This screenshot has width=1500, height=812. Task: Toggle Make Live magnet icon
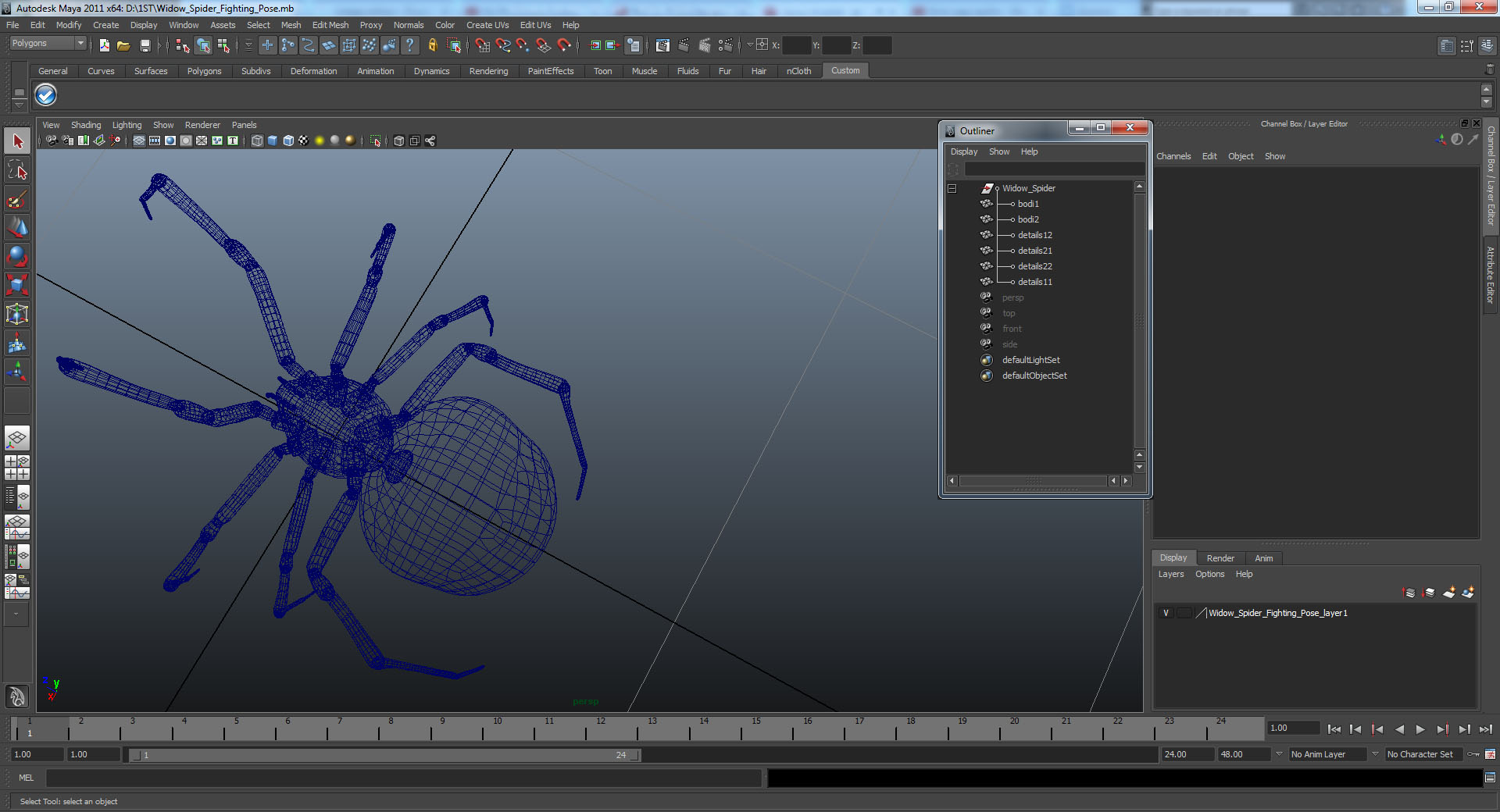[x=563, y=45]
